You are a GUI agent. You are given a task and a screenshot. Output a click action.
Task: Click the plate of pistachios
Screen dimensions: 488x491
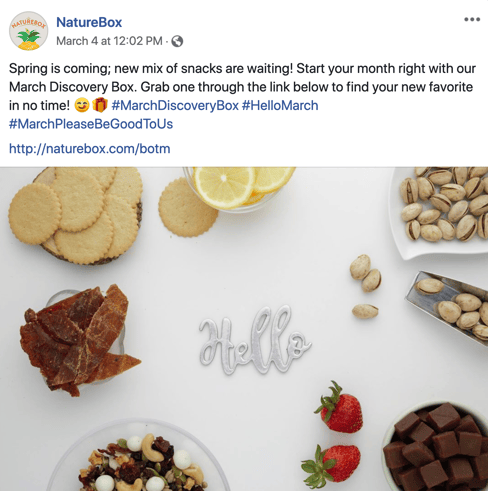click(x=441, y=212)
